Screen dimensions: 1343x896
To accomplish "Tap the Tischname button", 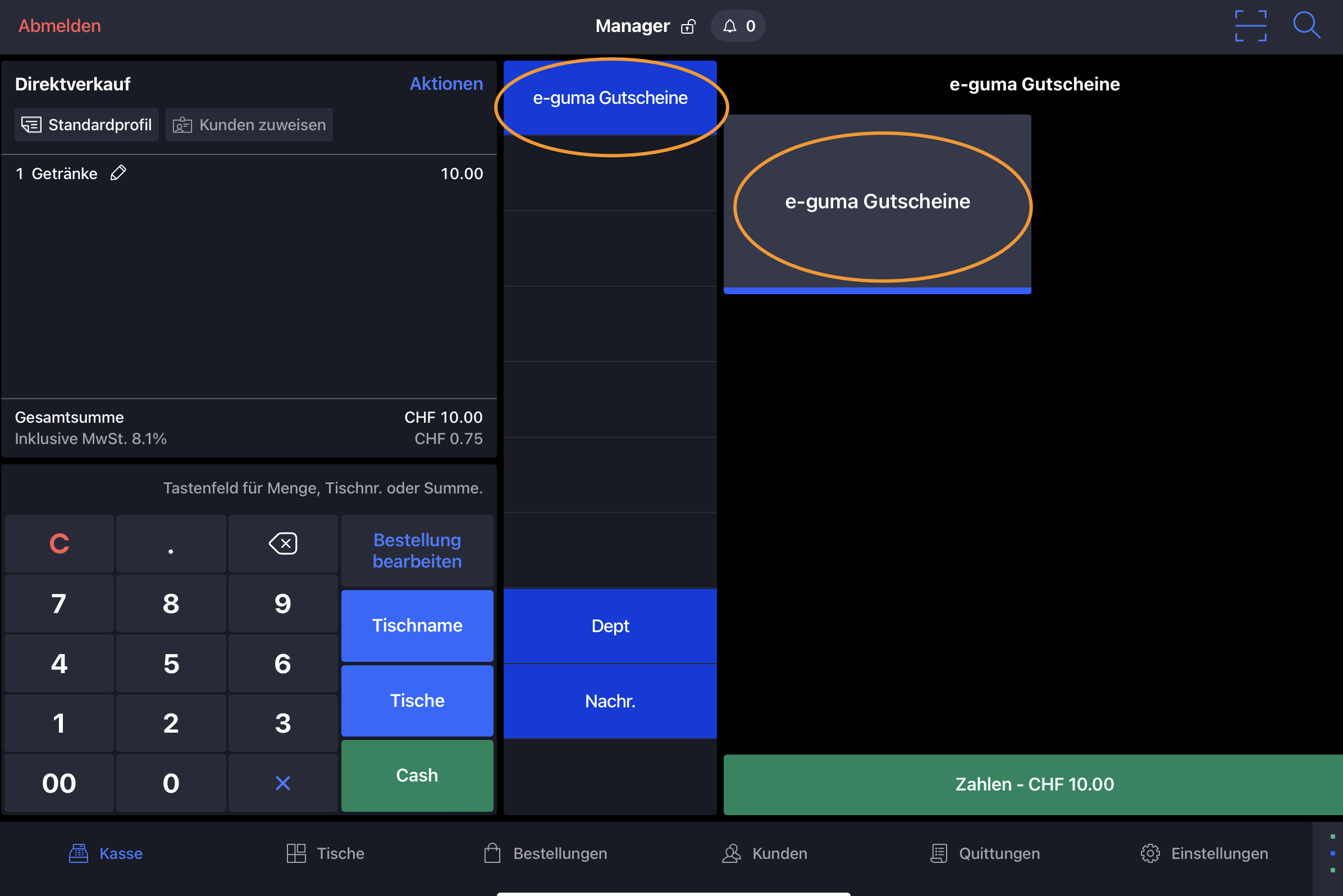I will 417,625.
